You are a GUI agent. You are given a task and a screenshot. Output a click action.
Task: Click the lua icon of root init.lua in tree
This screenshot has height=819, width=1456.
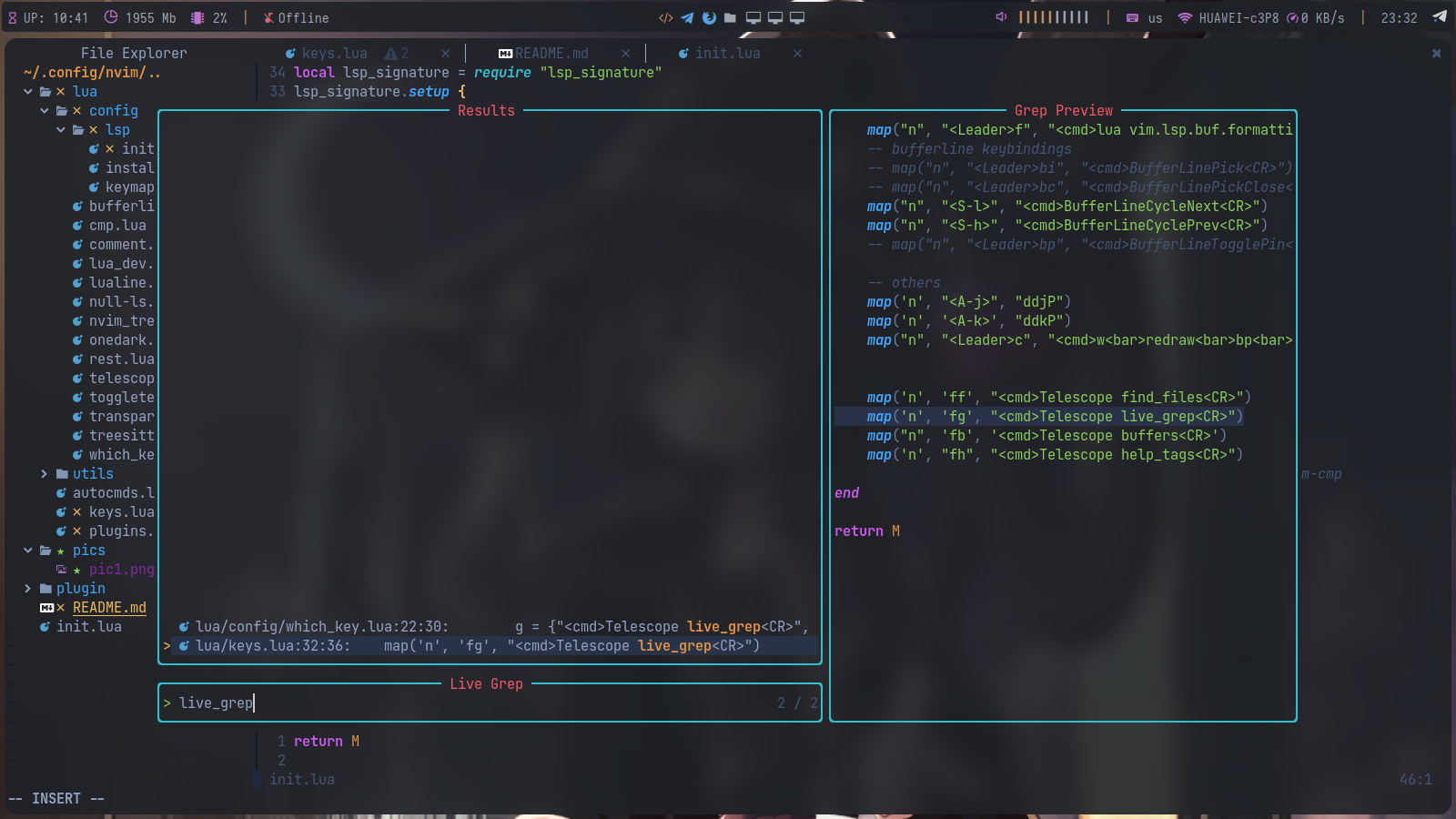pos(45,627)
